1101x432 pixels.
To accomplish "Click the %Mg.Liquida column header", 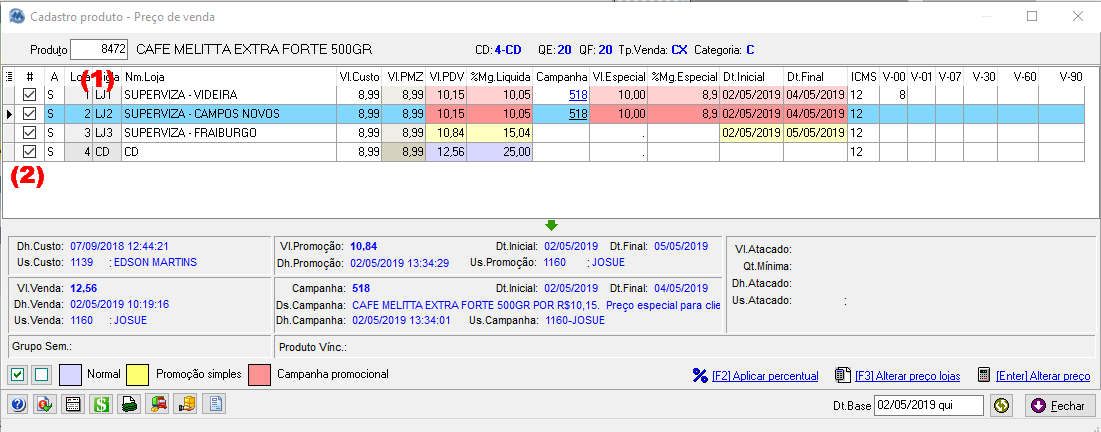I will (500, 76).
